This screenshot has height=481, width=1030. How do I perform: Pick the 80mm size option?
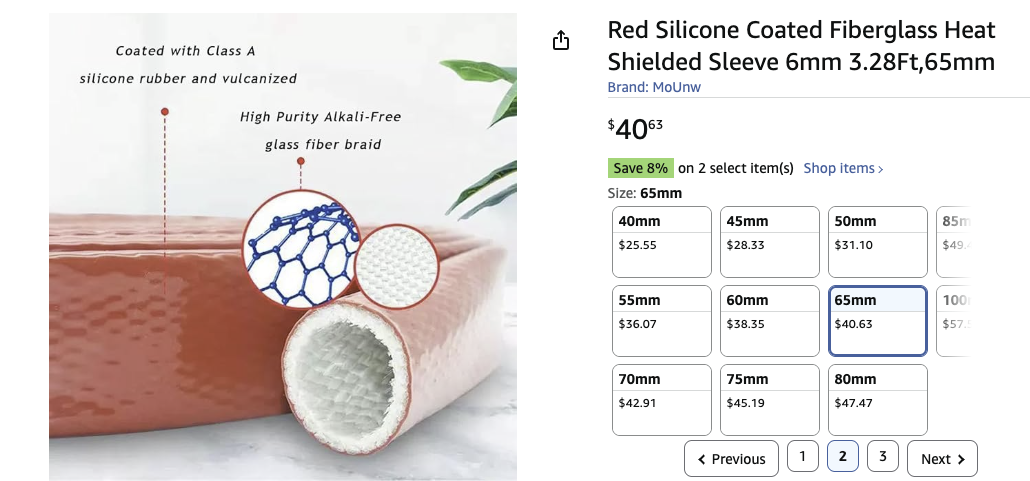click(x=877, y=400)
